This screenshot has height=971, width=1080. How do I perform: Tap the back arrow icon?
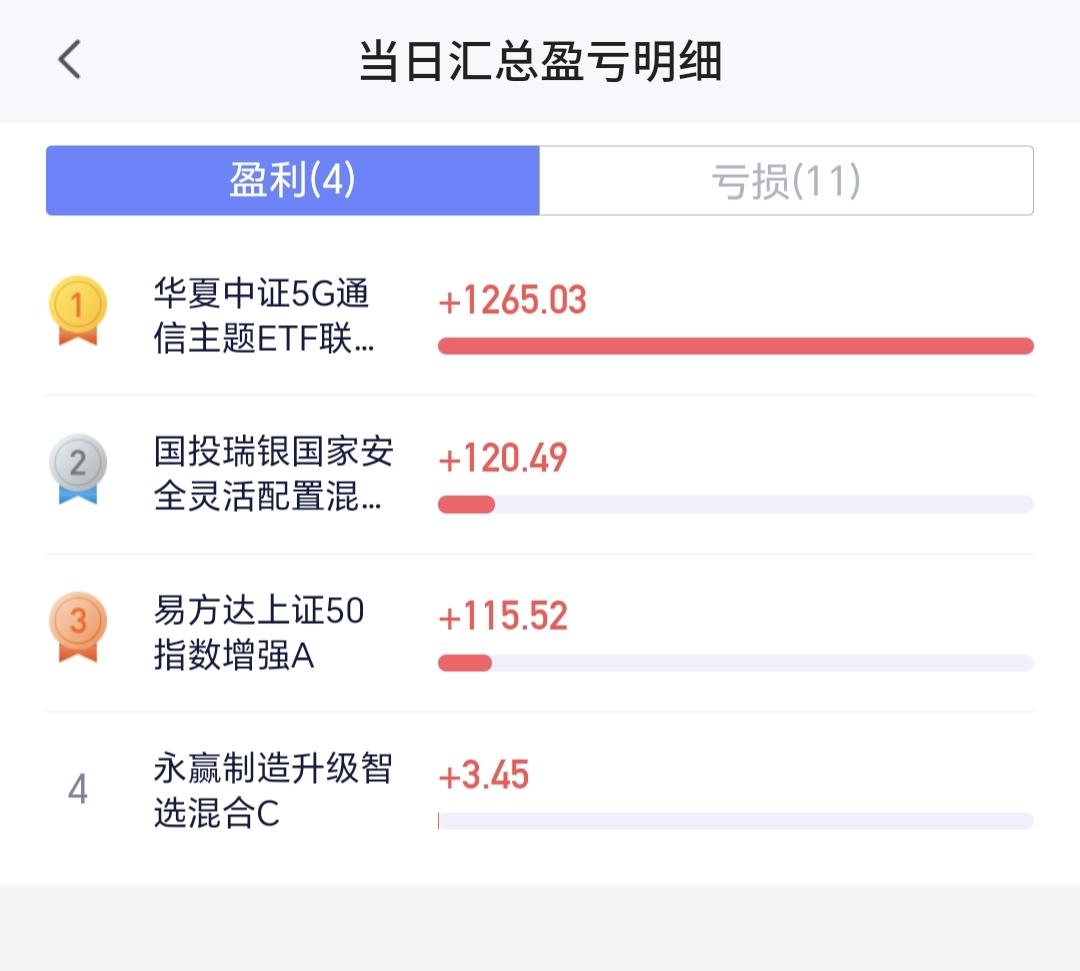pos(69,60)
